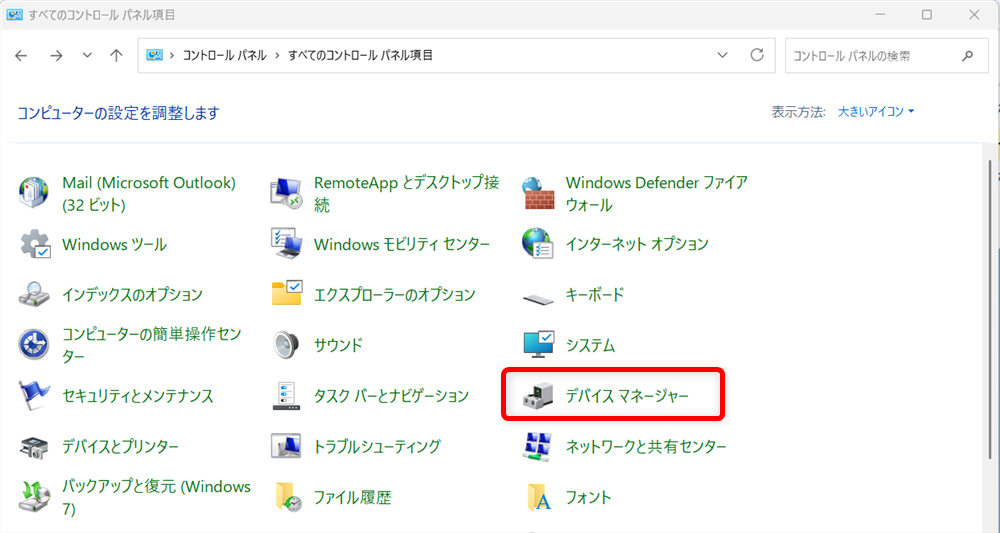Viewport: 1000px width, 533px height.
Task: Open the タスク バーとナビゲーション icon
Action: click(286, 396)
